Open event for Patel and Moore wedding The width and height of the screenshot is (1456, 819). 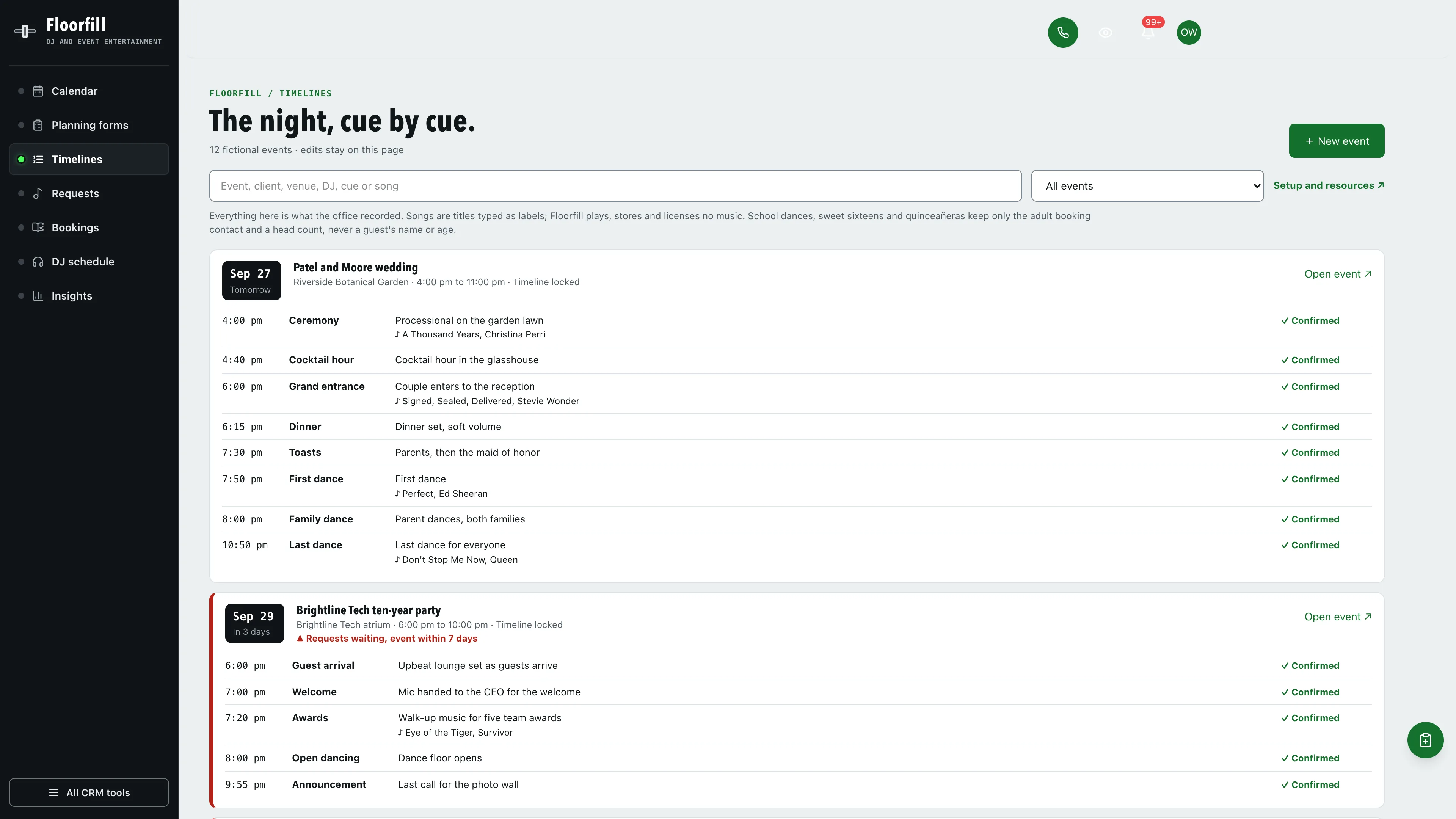click(x=1338, y=274)
